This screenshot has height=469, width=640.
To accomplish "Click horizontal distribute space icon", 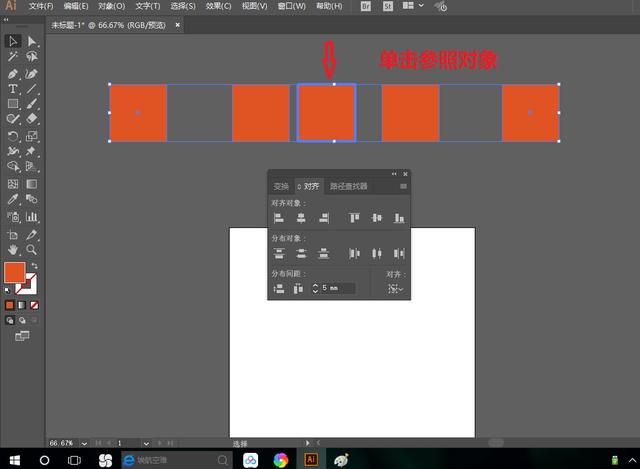I will tap(298, 289).
